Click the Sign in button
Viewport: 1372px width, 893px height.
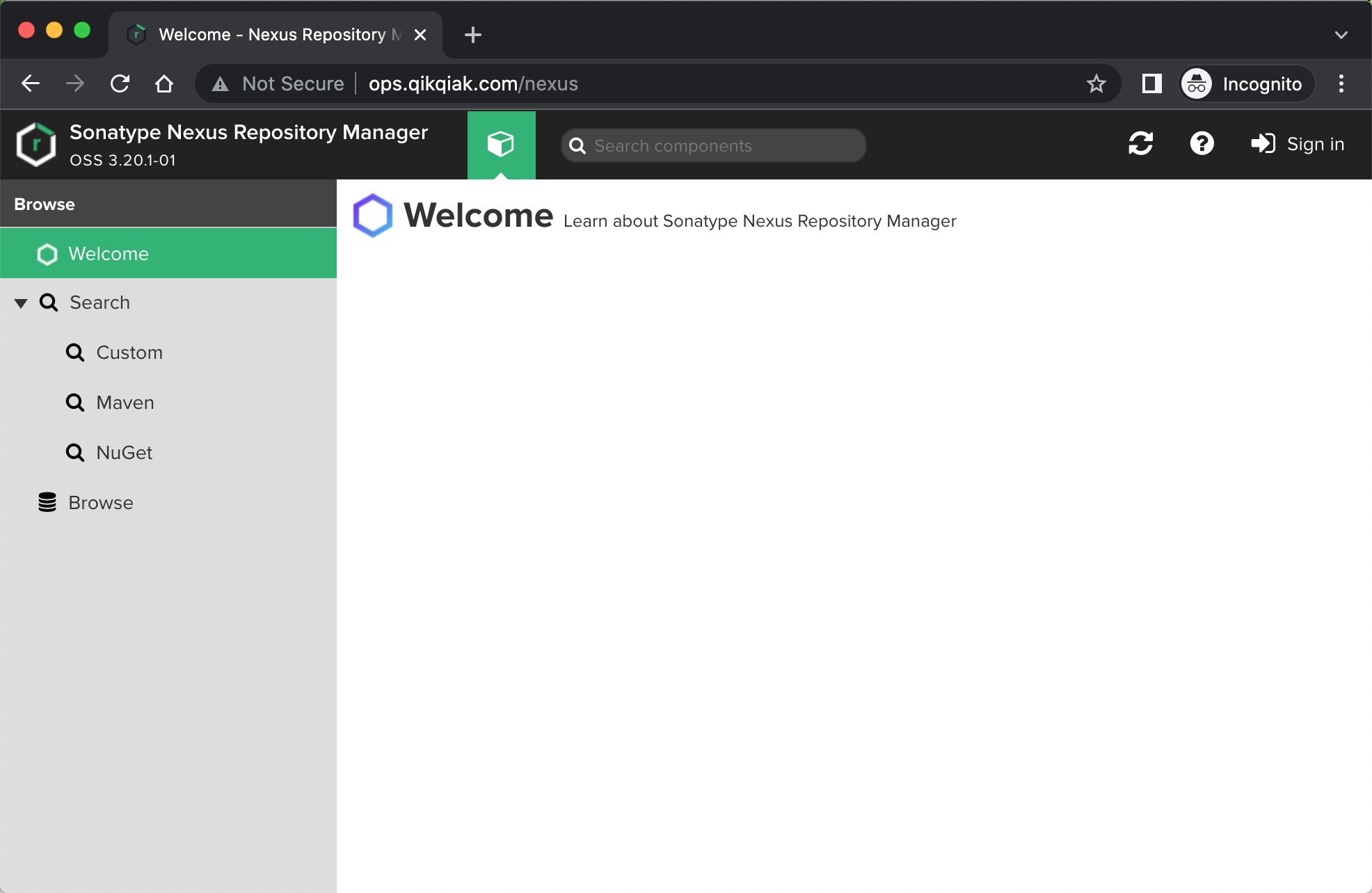click(x=1297, y=144)
